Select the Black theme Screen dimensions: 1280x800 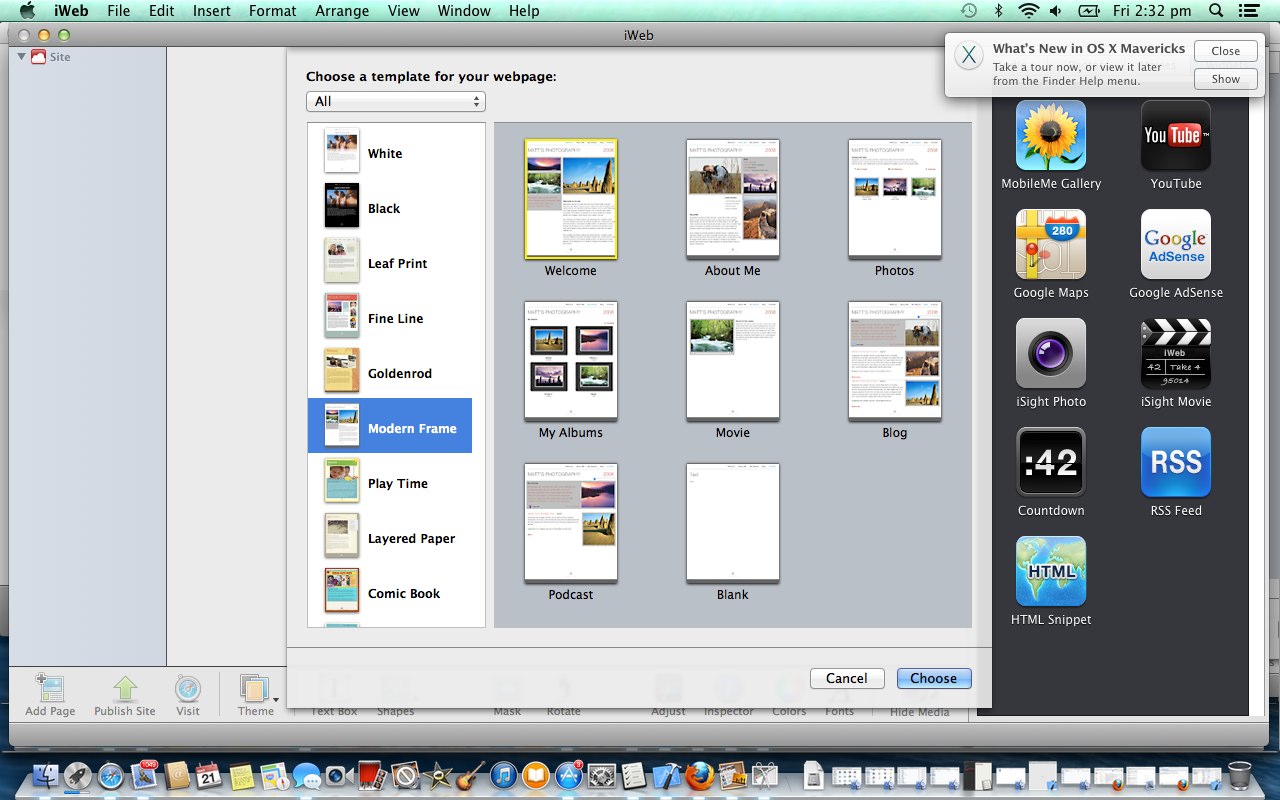tap(390, 208)
